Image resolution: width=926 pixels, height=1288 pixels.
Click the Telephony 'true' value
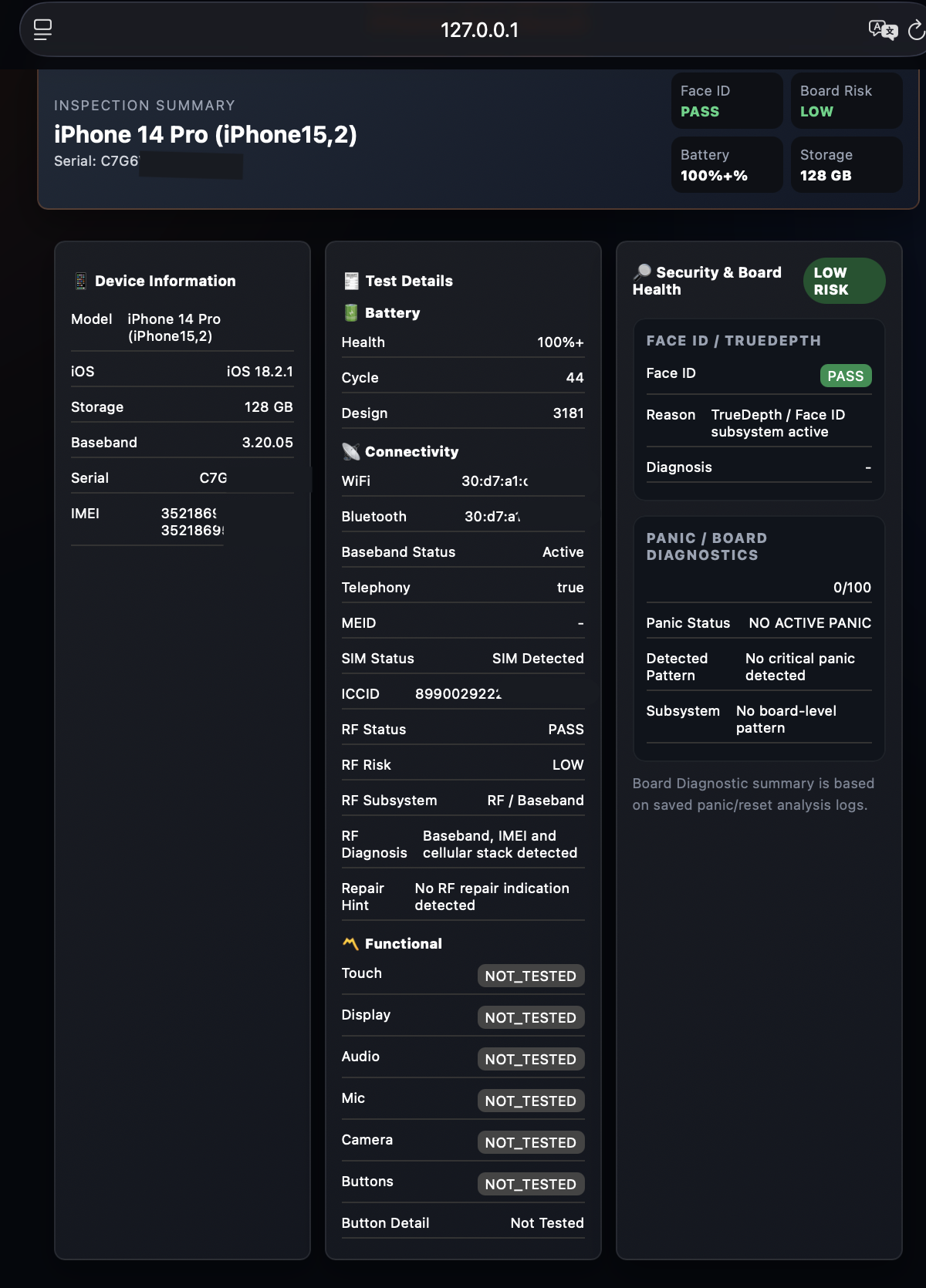coord(570,587)
